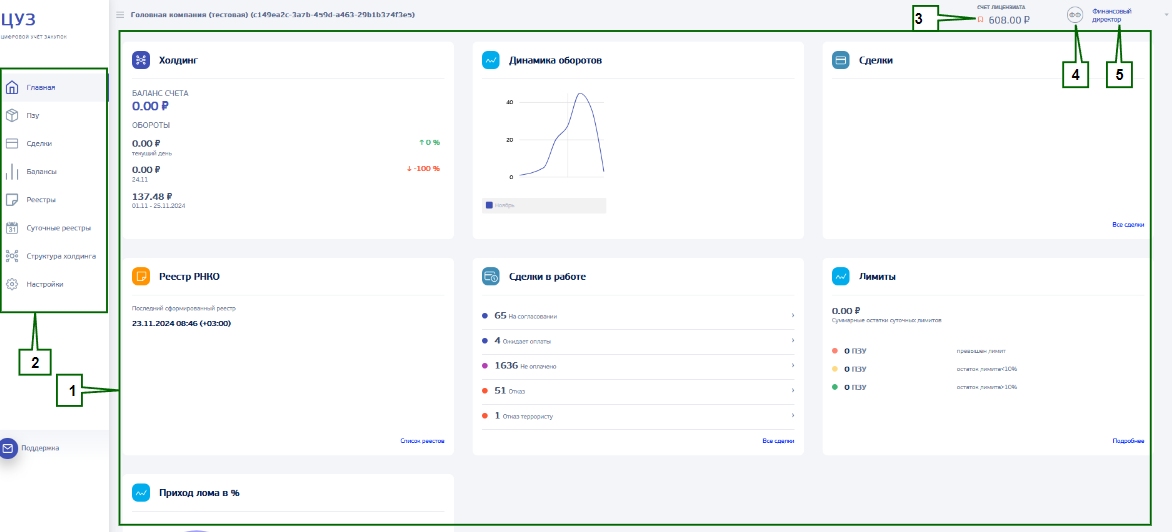The image size is (1172, 532).
Task: Click 'Подробнее' link in Лимиты card
Action: coord(1128,440)
